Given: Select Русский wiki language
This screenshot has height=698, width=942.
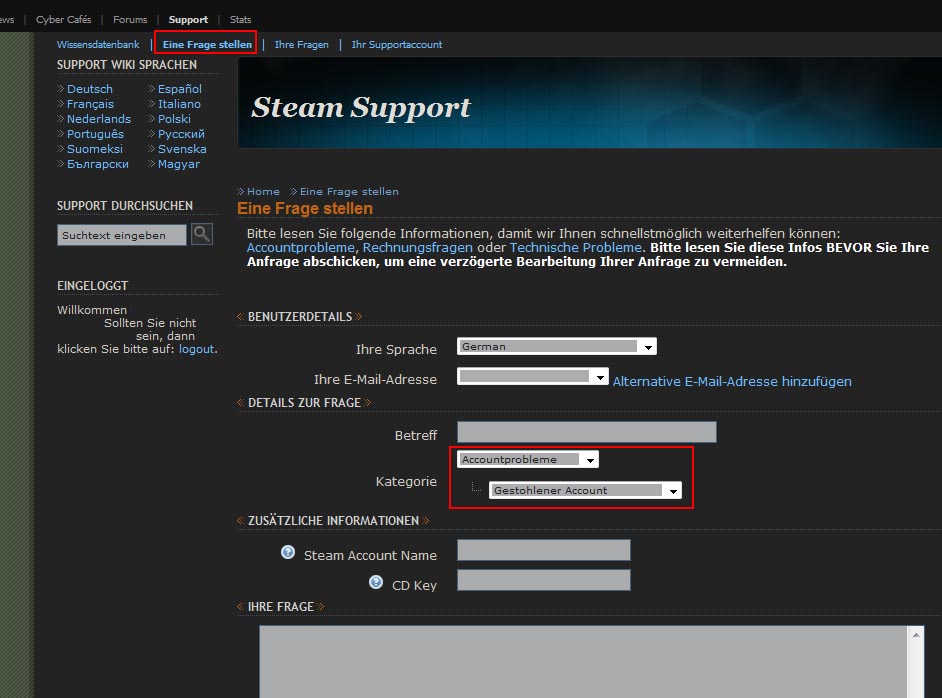Looking at the screenshot, I should coord(181,134).
